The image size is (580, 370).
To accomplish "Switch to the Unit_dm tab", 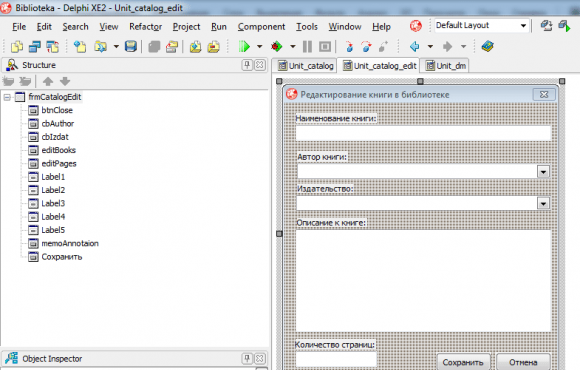I will point(446,66).
